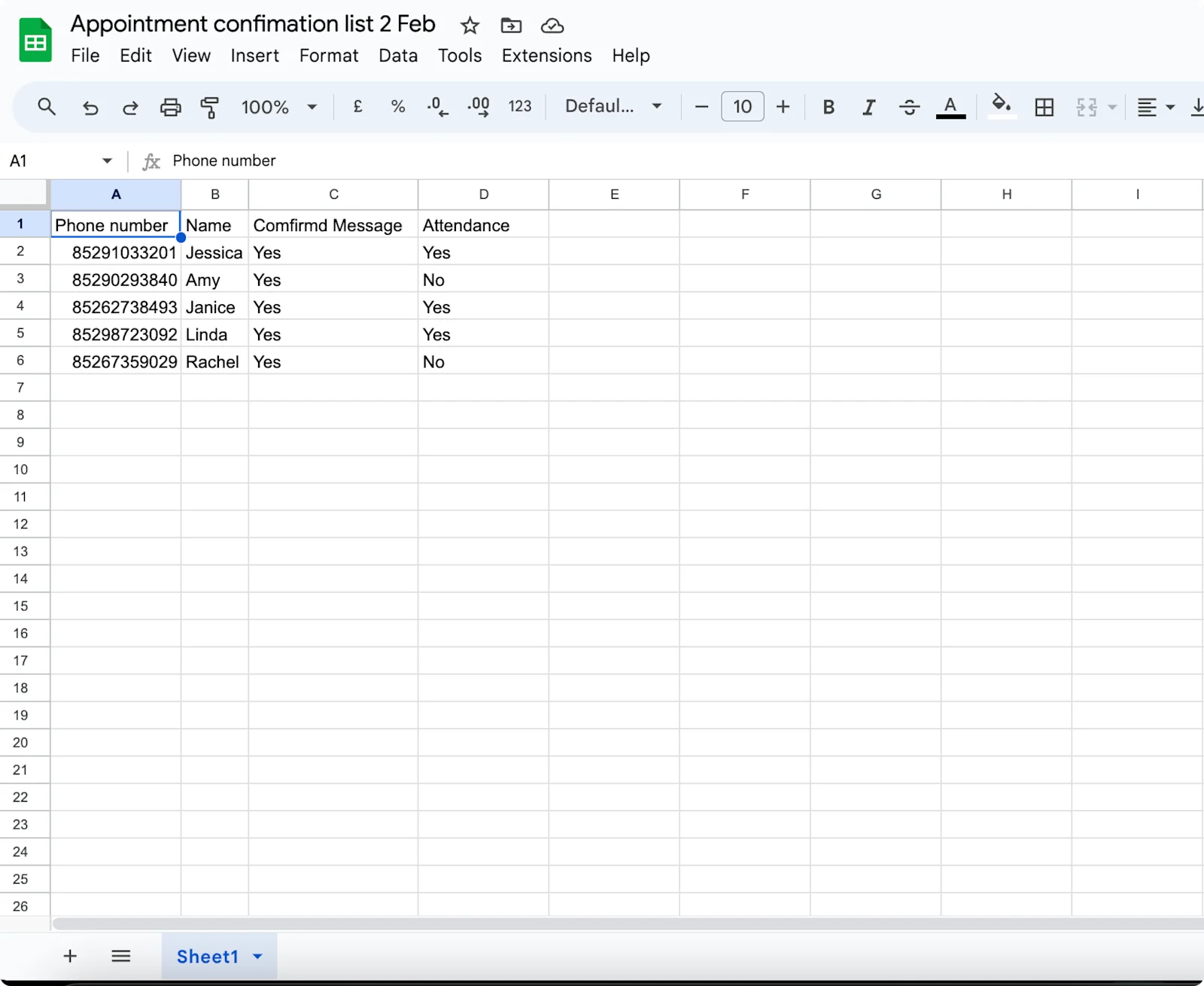Image resolution: width=1204 pixels, height=986 pixels.
Task: Format selection as percent
Action: [x=397, y=106]
